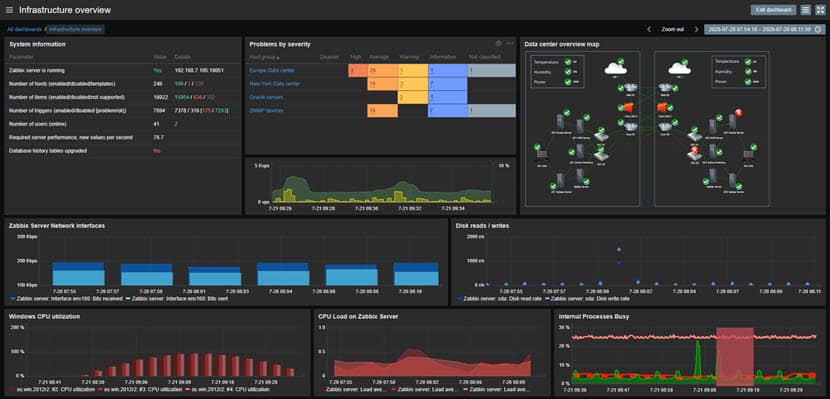Click left data center Temperature status check
Screen dimensions: 830x399
[567, 61]
